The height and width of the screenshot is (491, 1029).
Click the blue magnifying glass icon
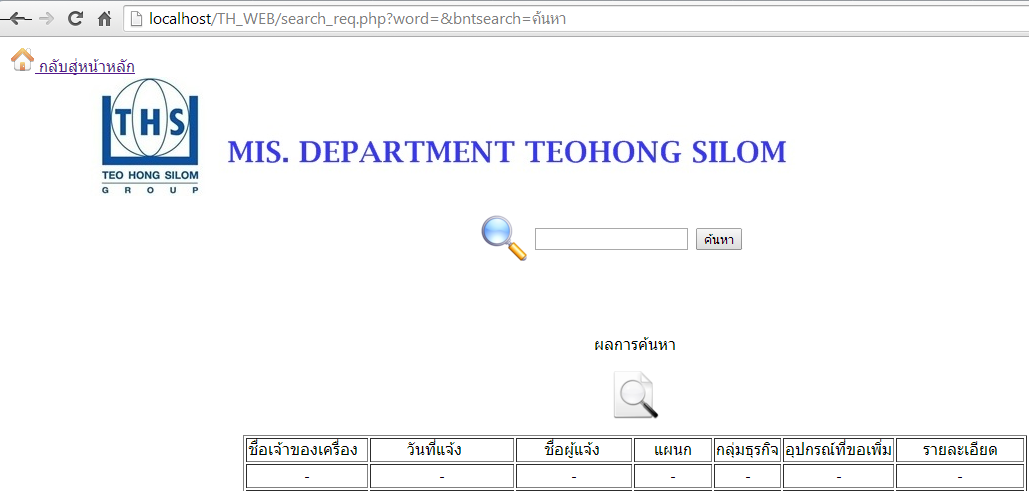click(505, 238)
